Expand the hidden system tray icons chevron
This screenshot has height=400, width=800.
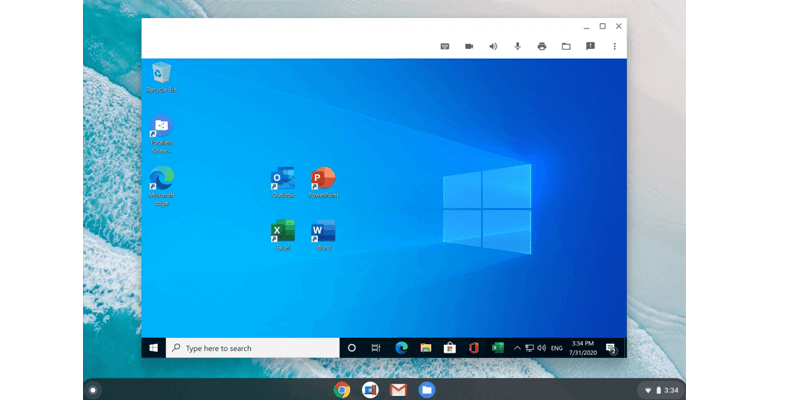pos(518,348)
